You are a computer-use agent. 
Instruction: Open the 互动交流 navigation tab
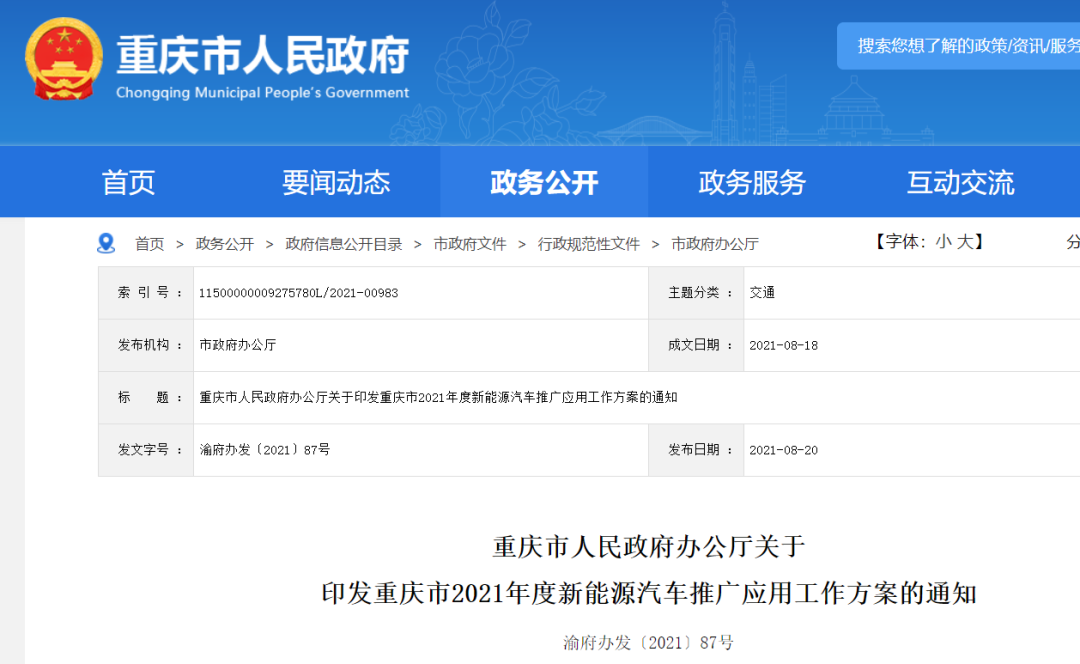tap(960, 182)
